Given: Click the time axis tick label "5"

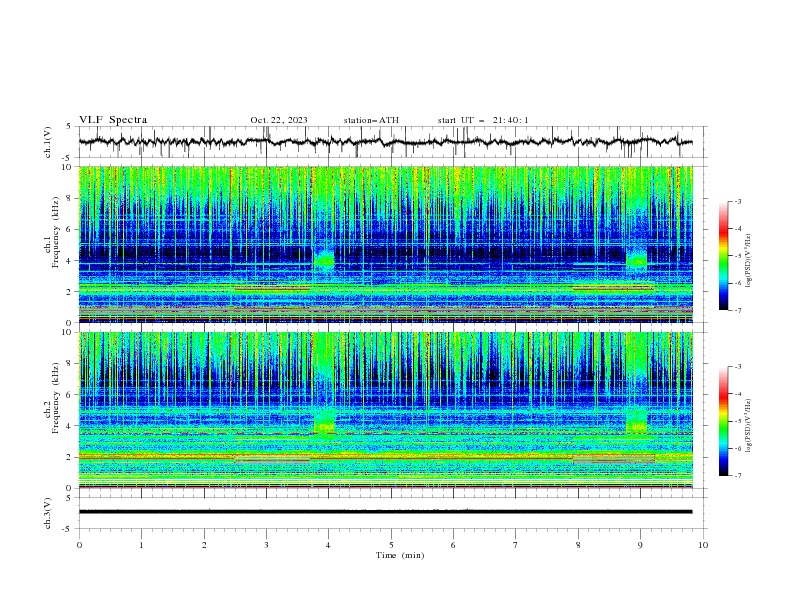Looking at the screenshot, I should click(391, 545).
